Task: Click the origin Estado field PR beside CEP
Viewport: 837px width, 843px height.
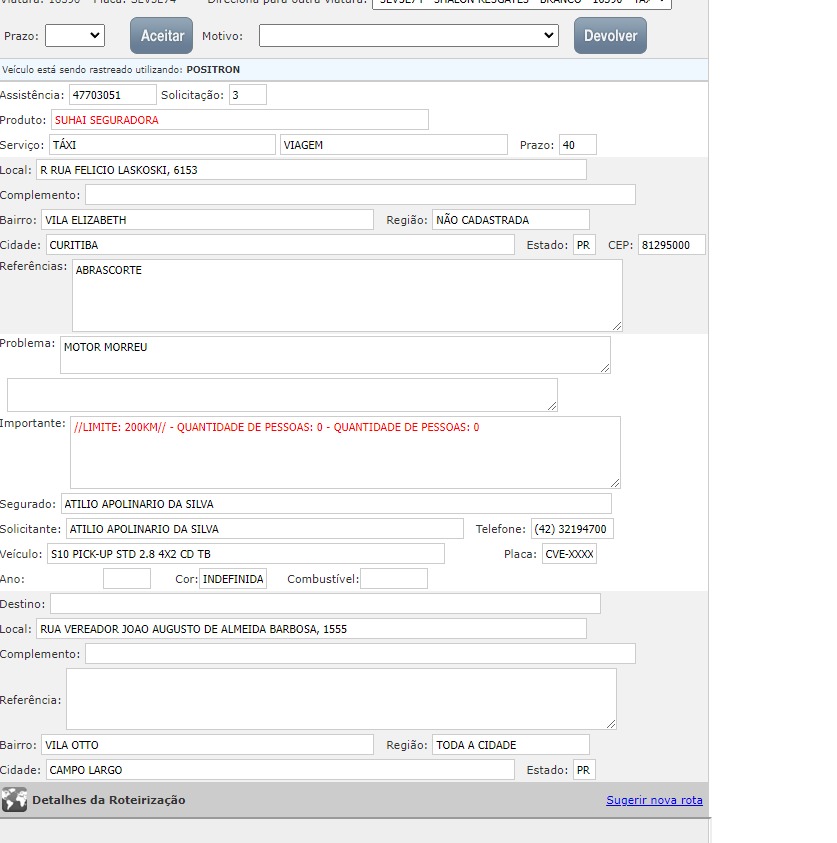Action: click(x=584, y=245)
